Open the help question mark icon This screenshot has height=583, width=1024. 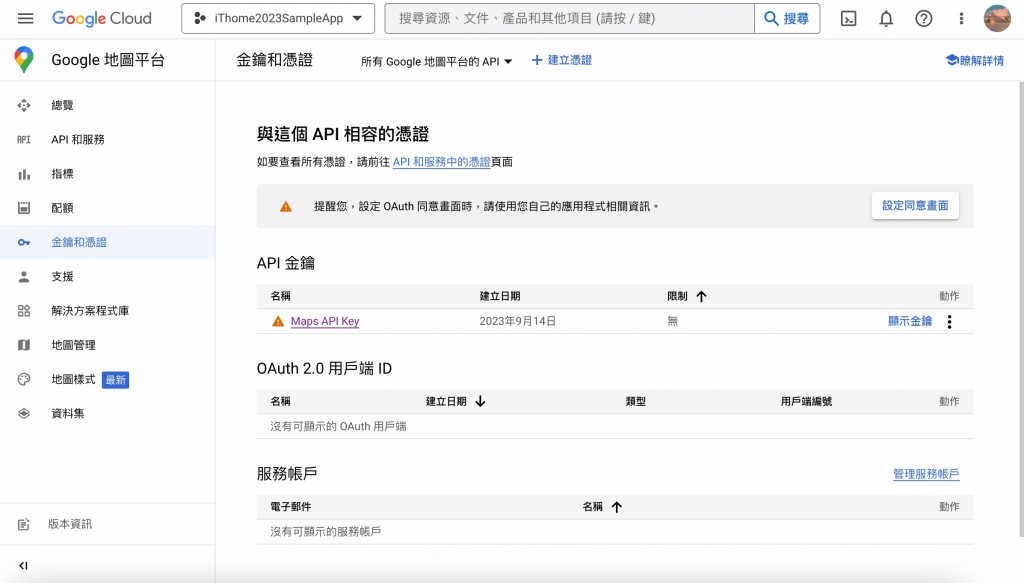(923, 18)
